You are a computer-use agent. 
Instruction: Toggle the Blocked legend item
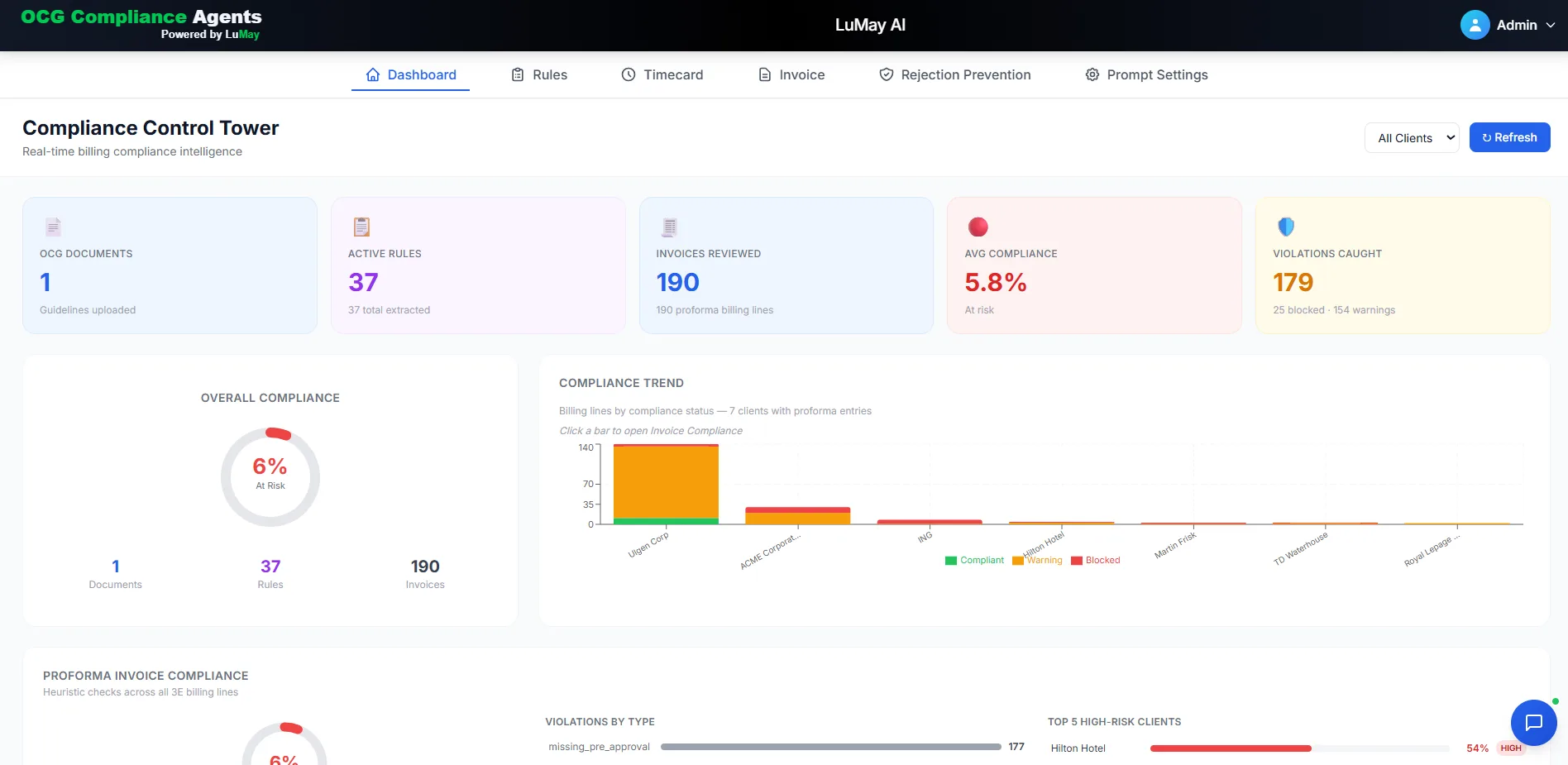click(x=1096, y=560)
